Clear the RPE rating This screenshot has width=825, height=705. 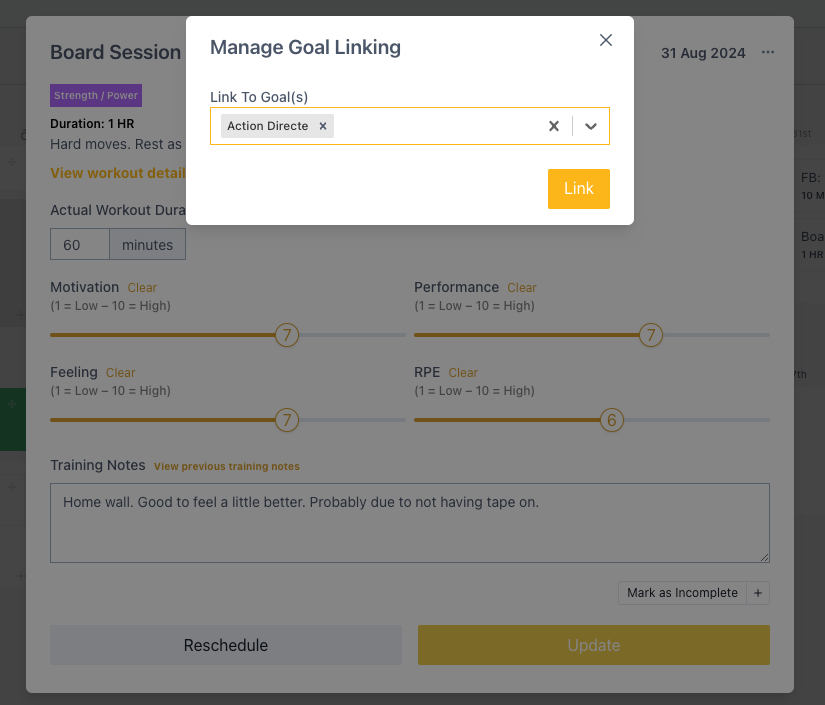(463, 373)
